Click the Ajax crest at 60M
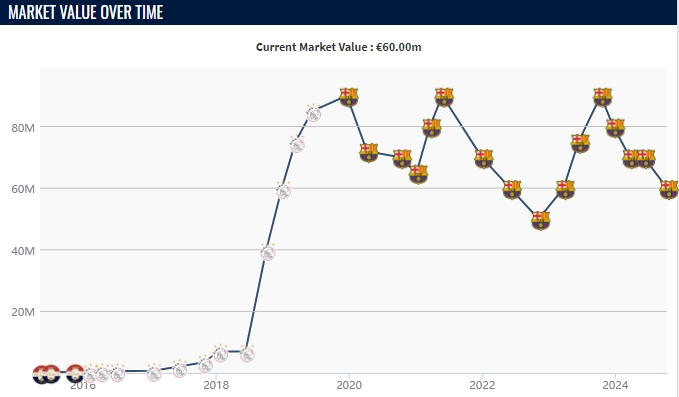This screenshot has width=679, height=397. 283,190
